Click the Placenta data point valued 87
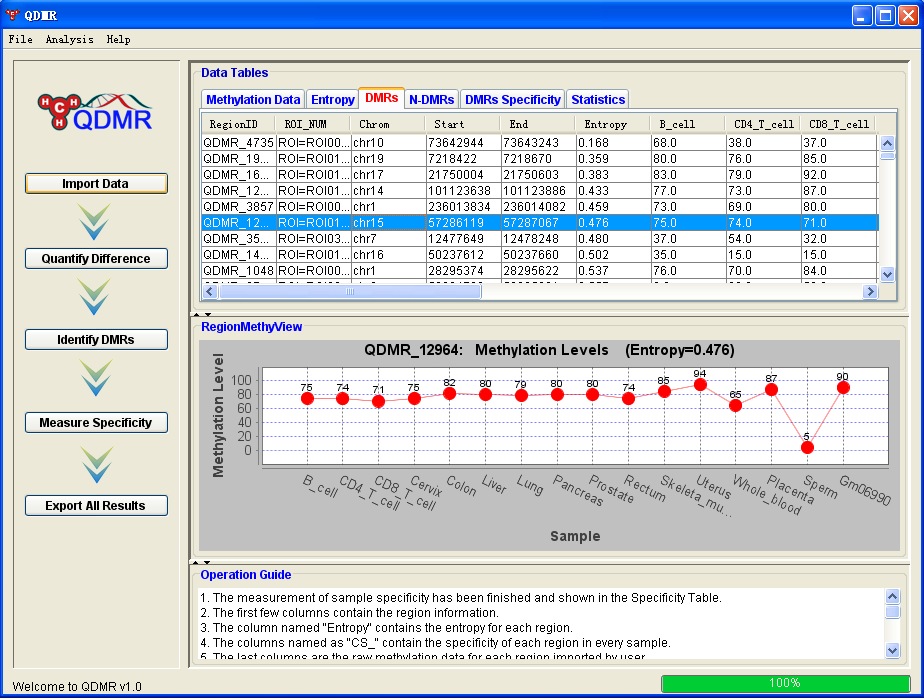The image size is (924, 698). 771,390
